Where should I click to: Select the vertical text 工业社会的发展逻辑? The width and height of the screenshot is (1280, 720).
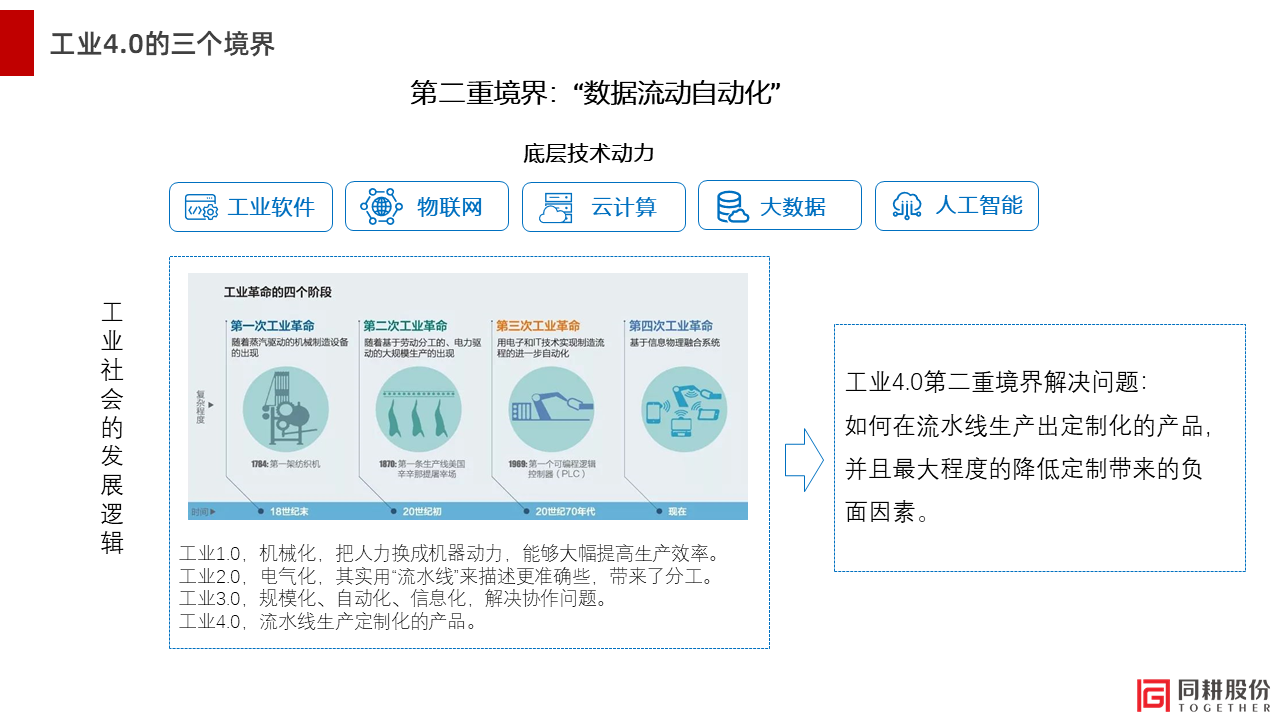(112, 428)
